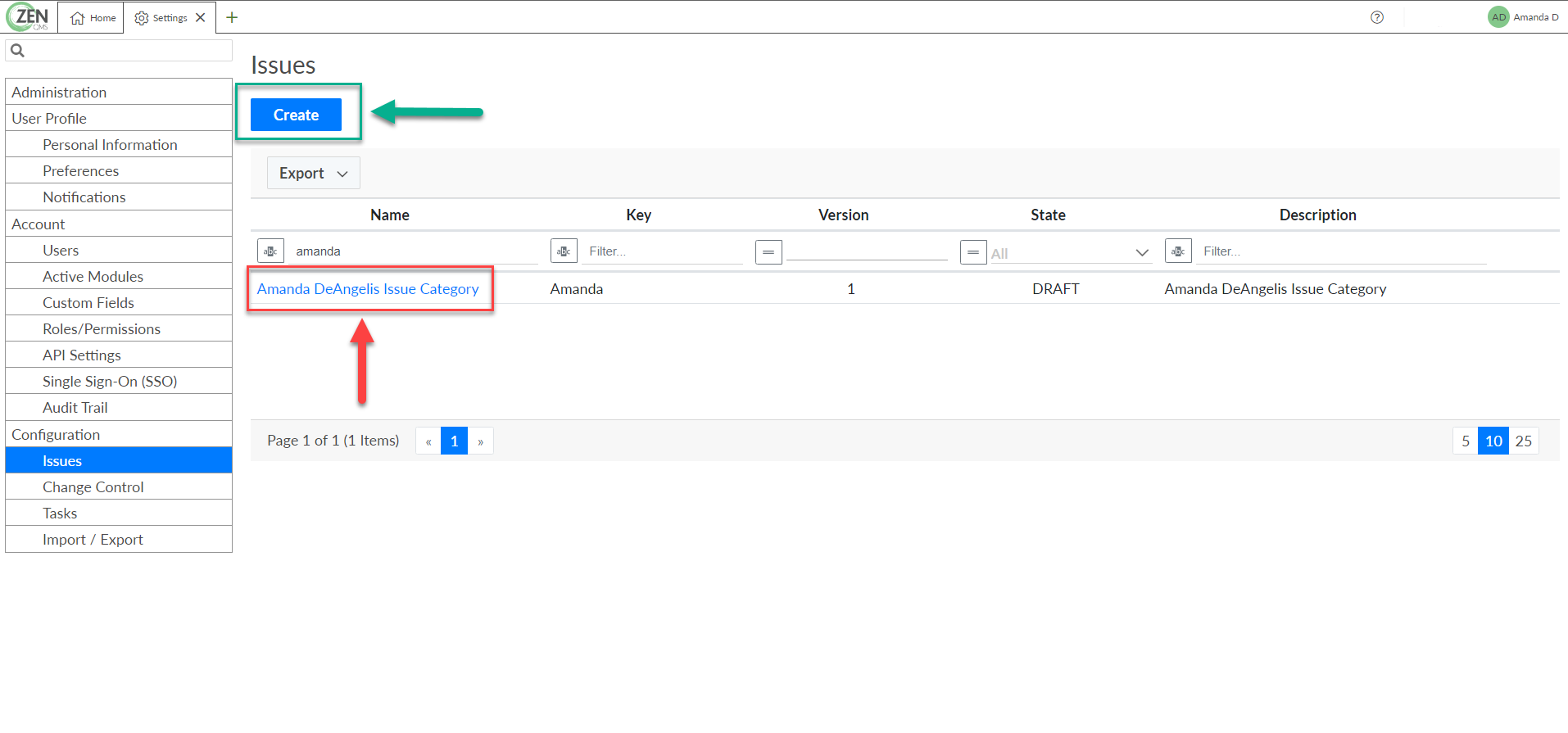Screen dimensions: 1568x733
Task: Open State column equals operator icon
Action: (973, 252)
